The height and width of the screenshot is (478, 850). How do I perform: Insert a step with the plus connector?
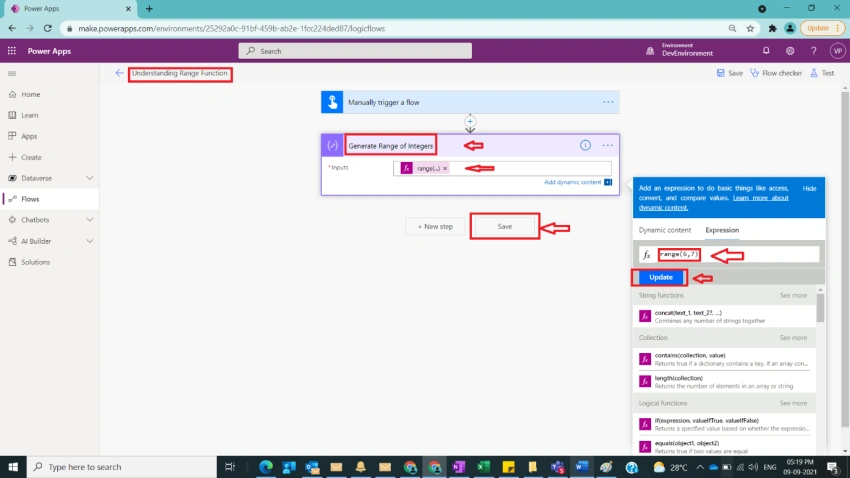470,121
